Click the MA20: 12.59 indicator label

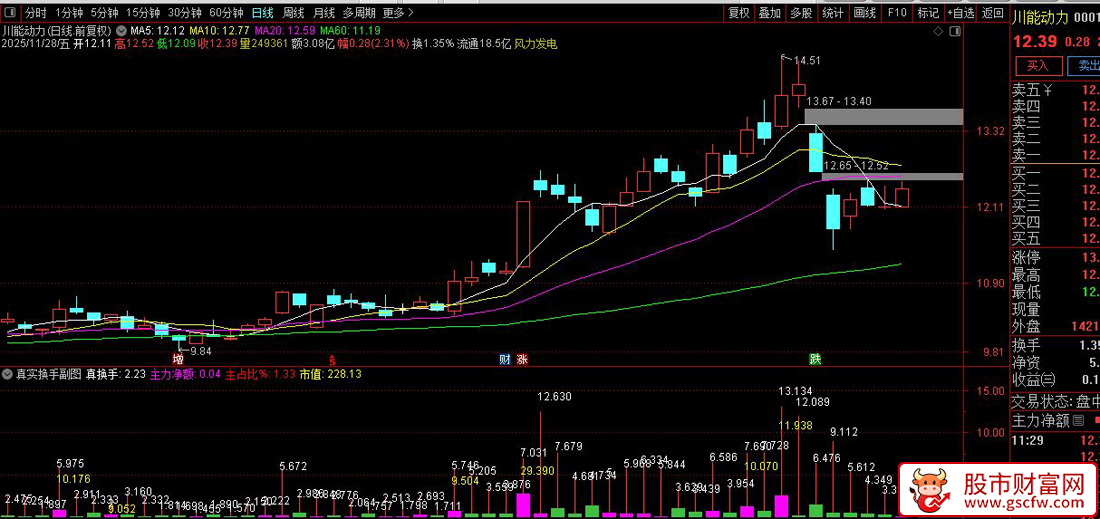tap(285, 31)
